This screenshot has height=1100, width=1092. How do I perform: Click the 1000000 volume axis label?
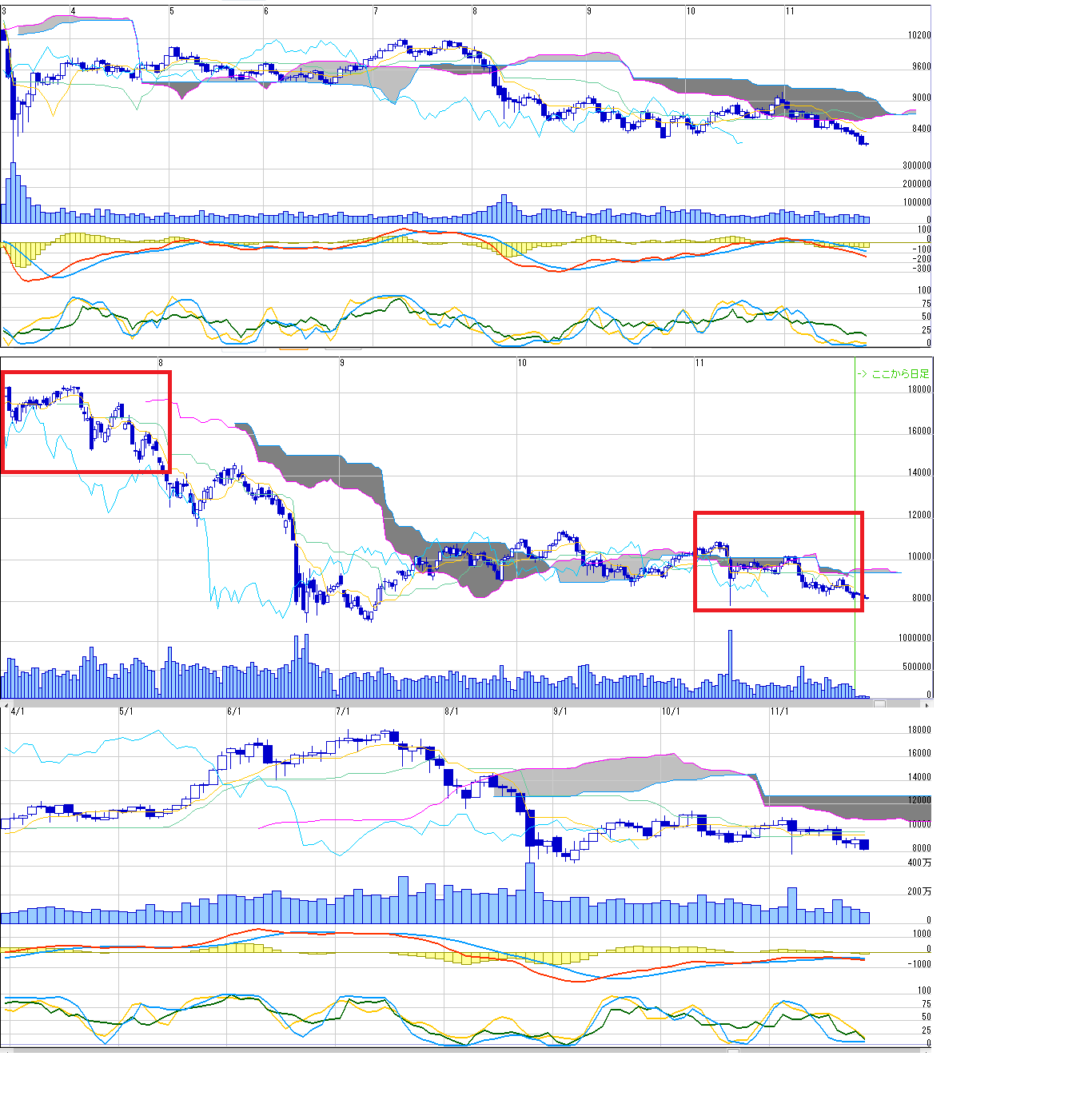(x=915, y=638)
